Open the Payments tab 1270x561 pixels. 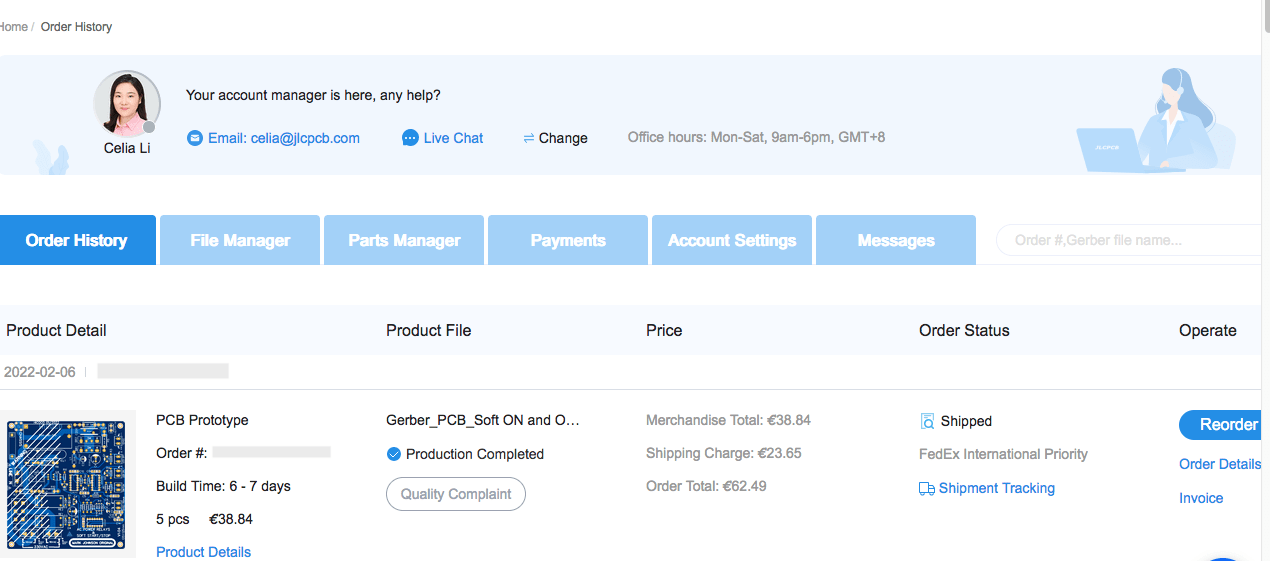click(568, 240)
